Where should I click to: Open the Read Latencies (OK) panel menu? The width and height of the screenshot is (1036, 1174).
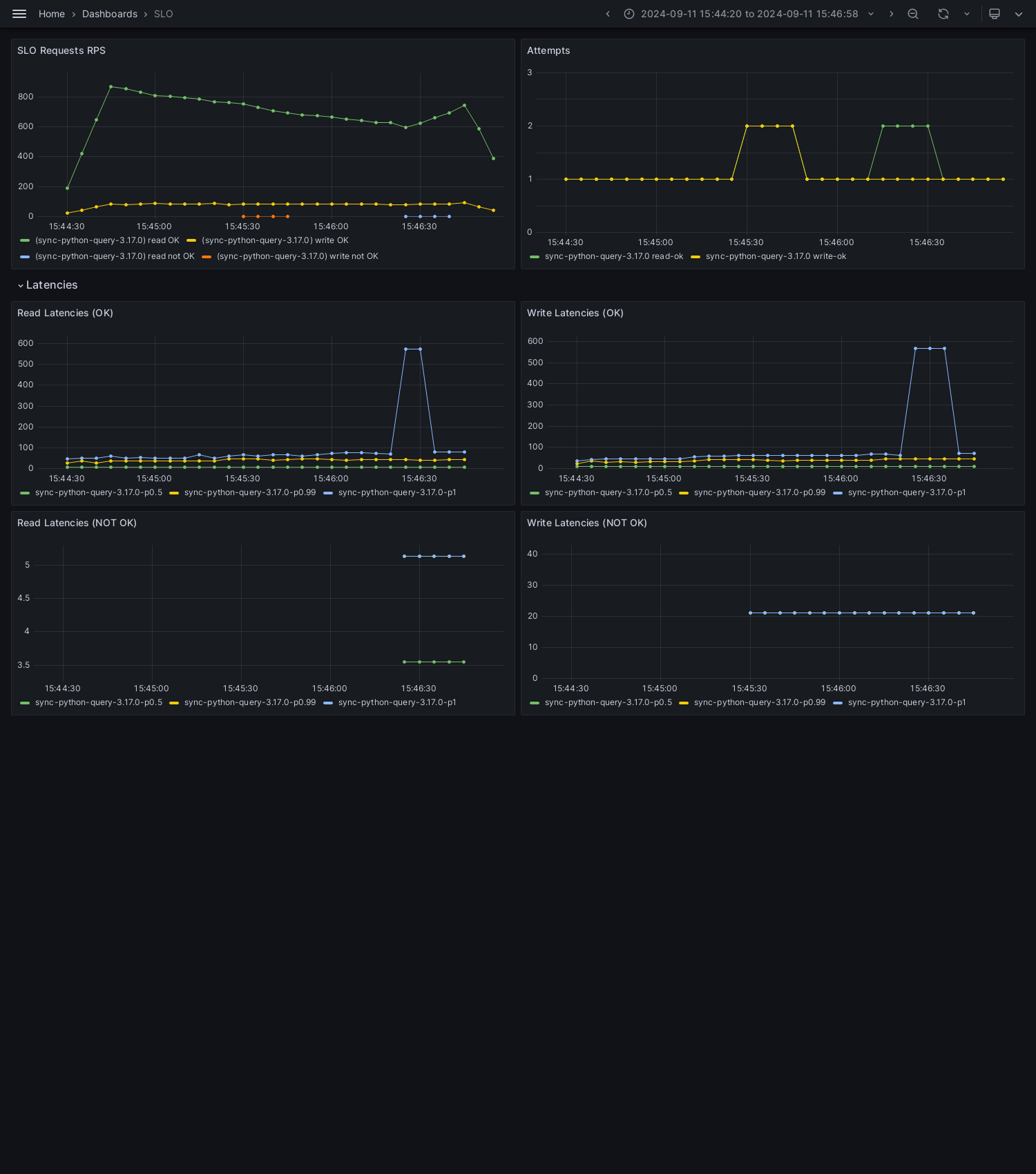point(65,313)
